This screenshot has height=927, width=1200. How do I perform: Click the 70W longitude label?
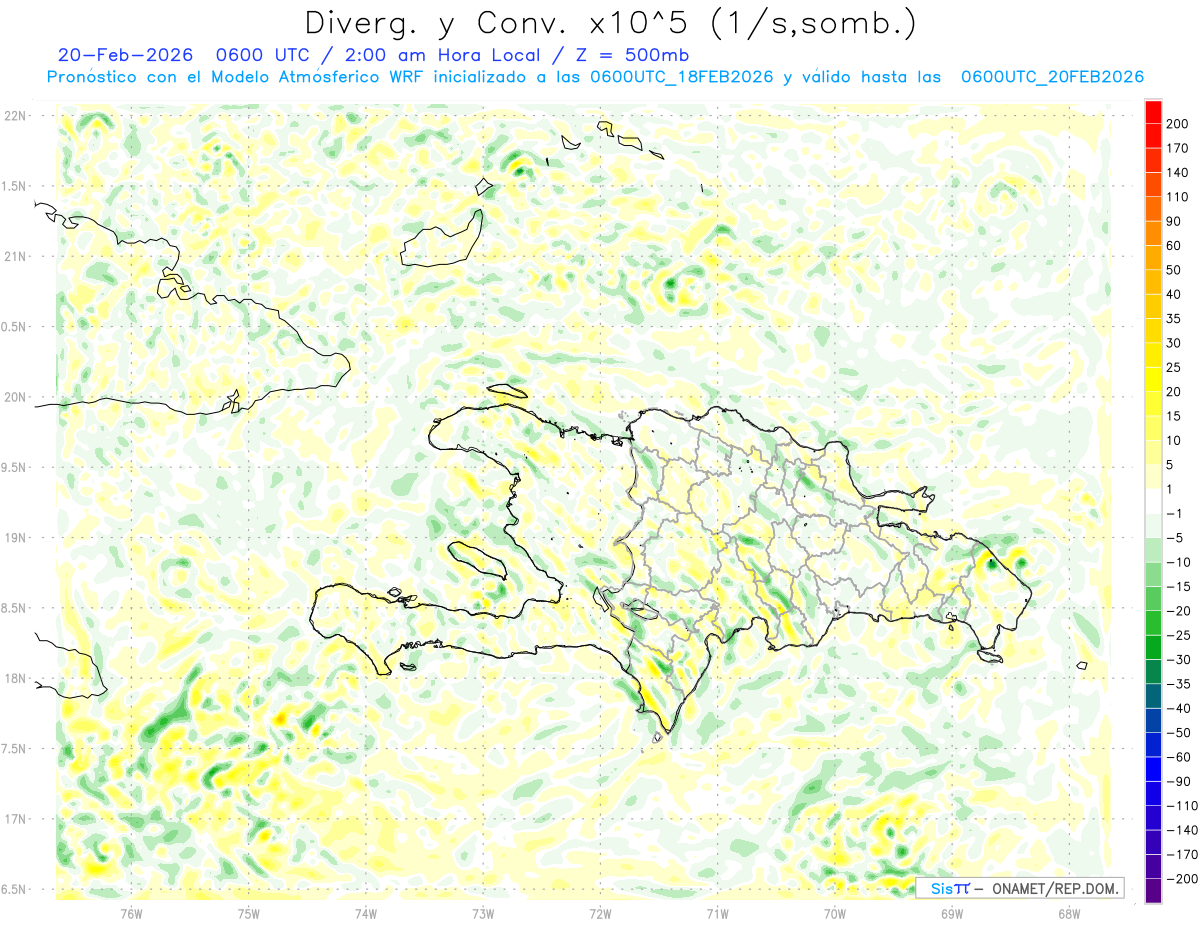[834, 912]
